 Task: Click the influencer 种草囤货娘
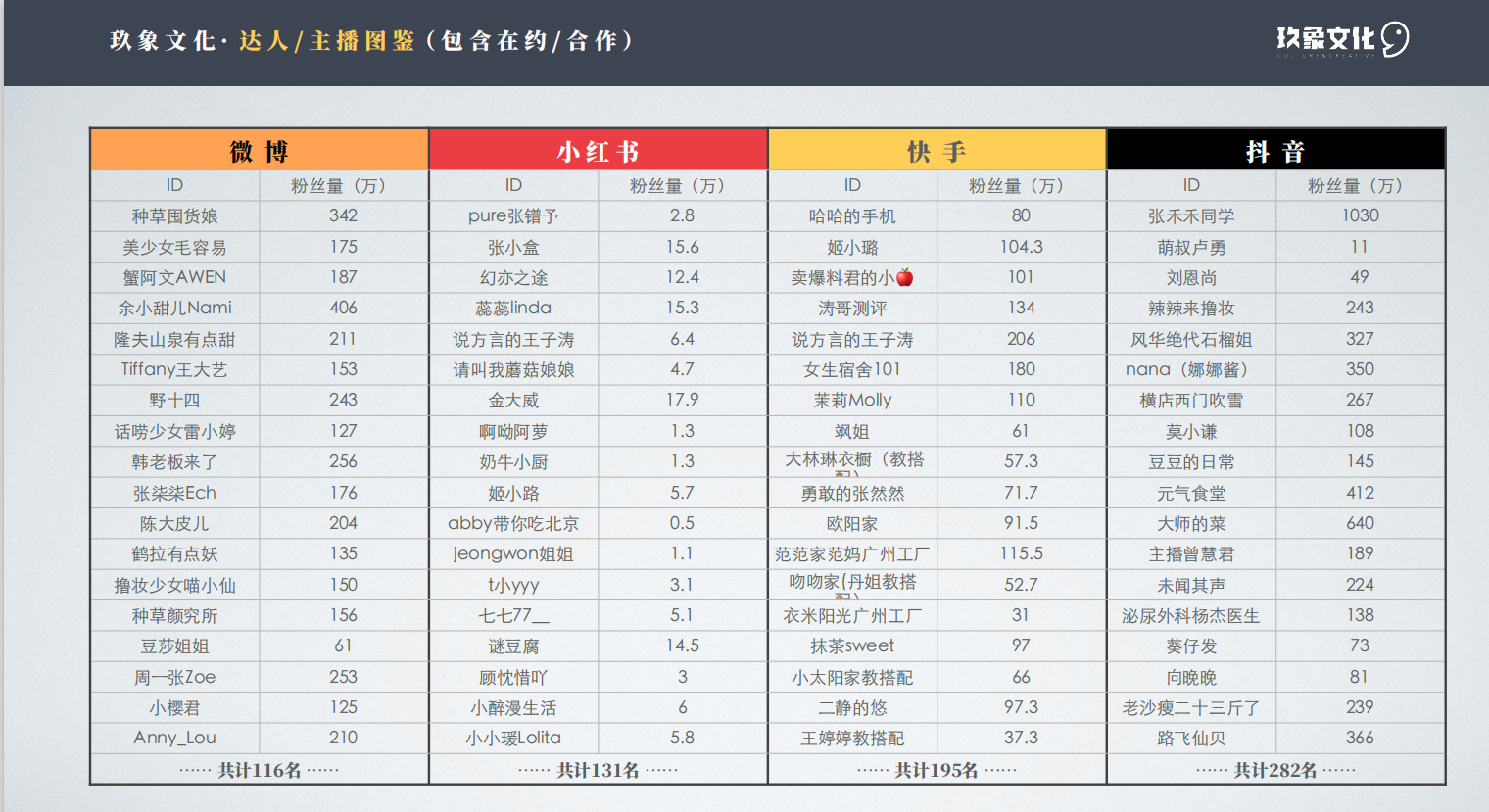tap(174, 215)
